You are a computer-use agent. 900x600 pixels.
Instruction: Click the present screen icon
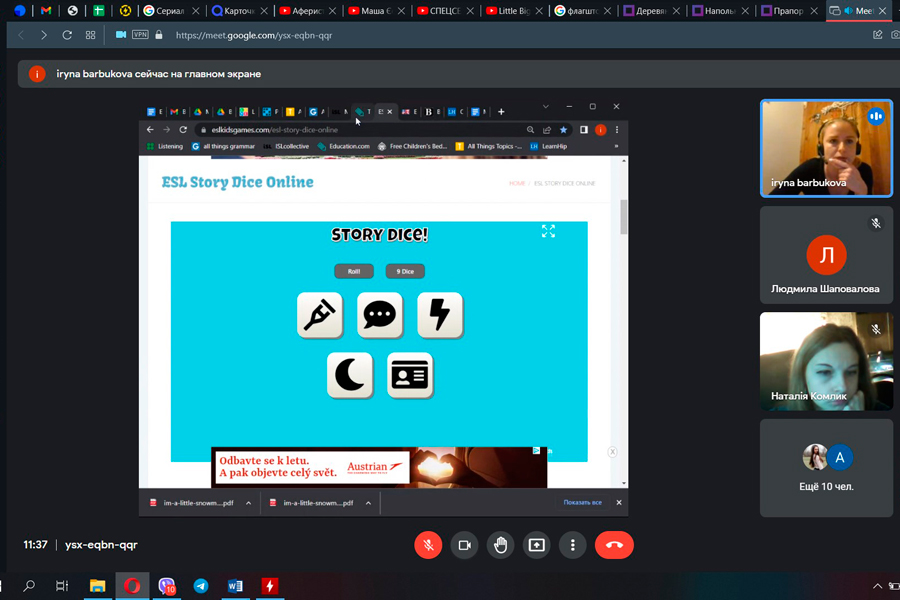pos(536,545)
